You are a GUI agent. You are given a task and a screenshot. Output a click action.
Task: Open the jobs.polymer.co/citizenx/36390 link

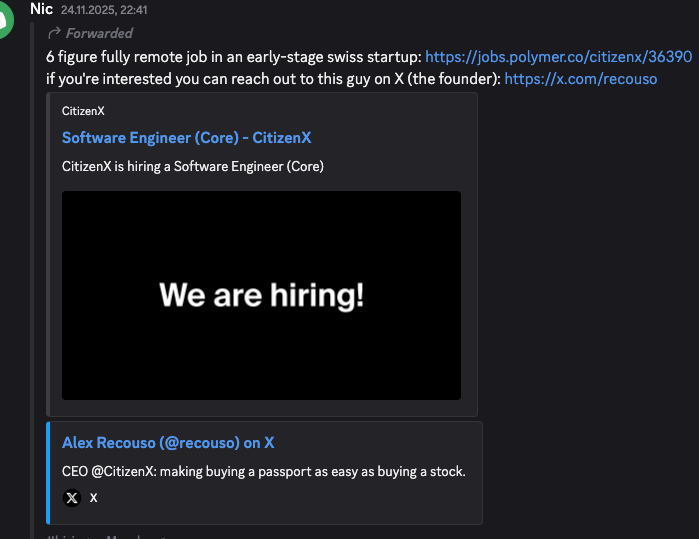click(x=558, y=57)
